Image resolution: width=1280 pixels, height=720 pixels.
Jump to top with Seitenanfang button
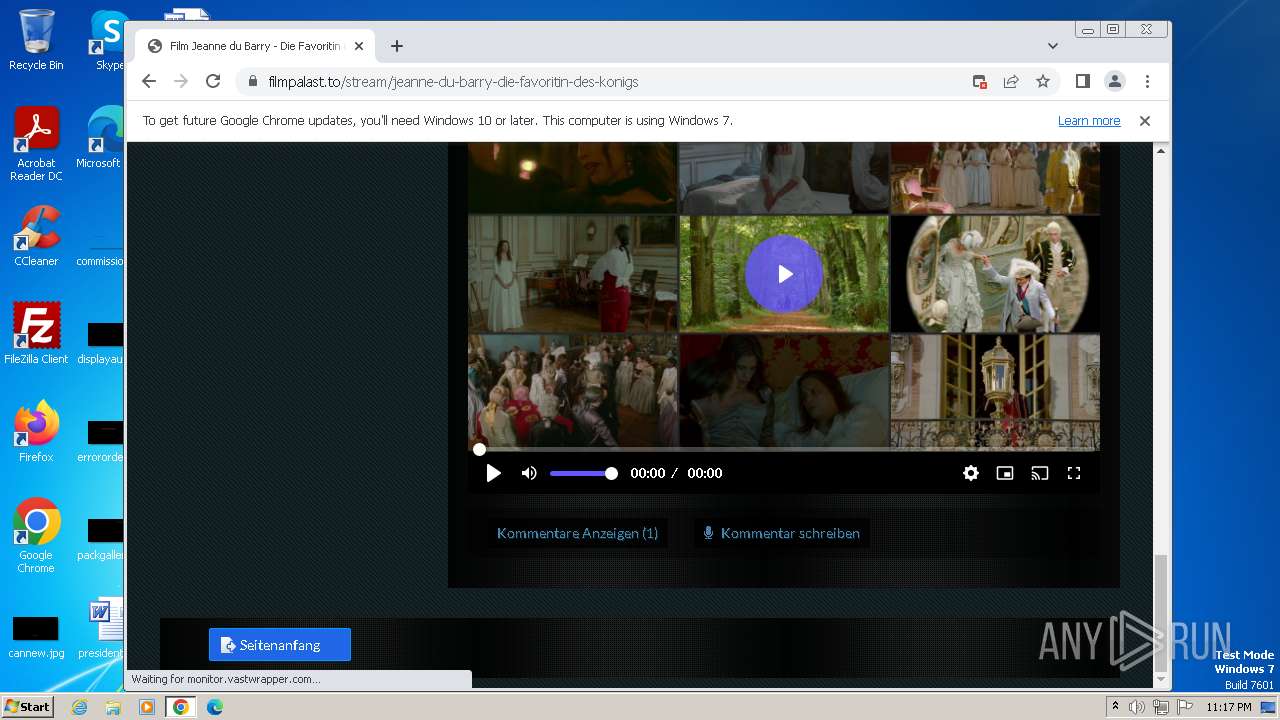pyautogui.click(x=279, y=645)
